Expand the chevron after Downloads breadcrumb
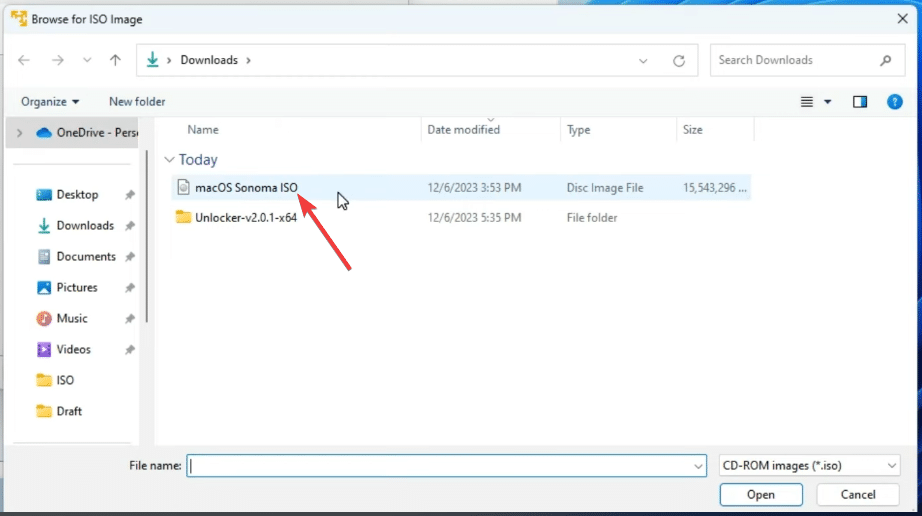This screenshot has height=516, width=922. click(248, 60)
